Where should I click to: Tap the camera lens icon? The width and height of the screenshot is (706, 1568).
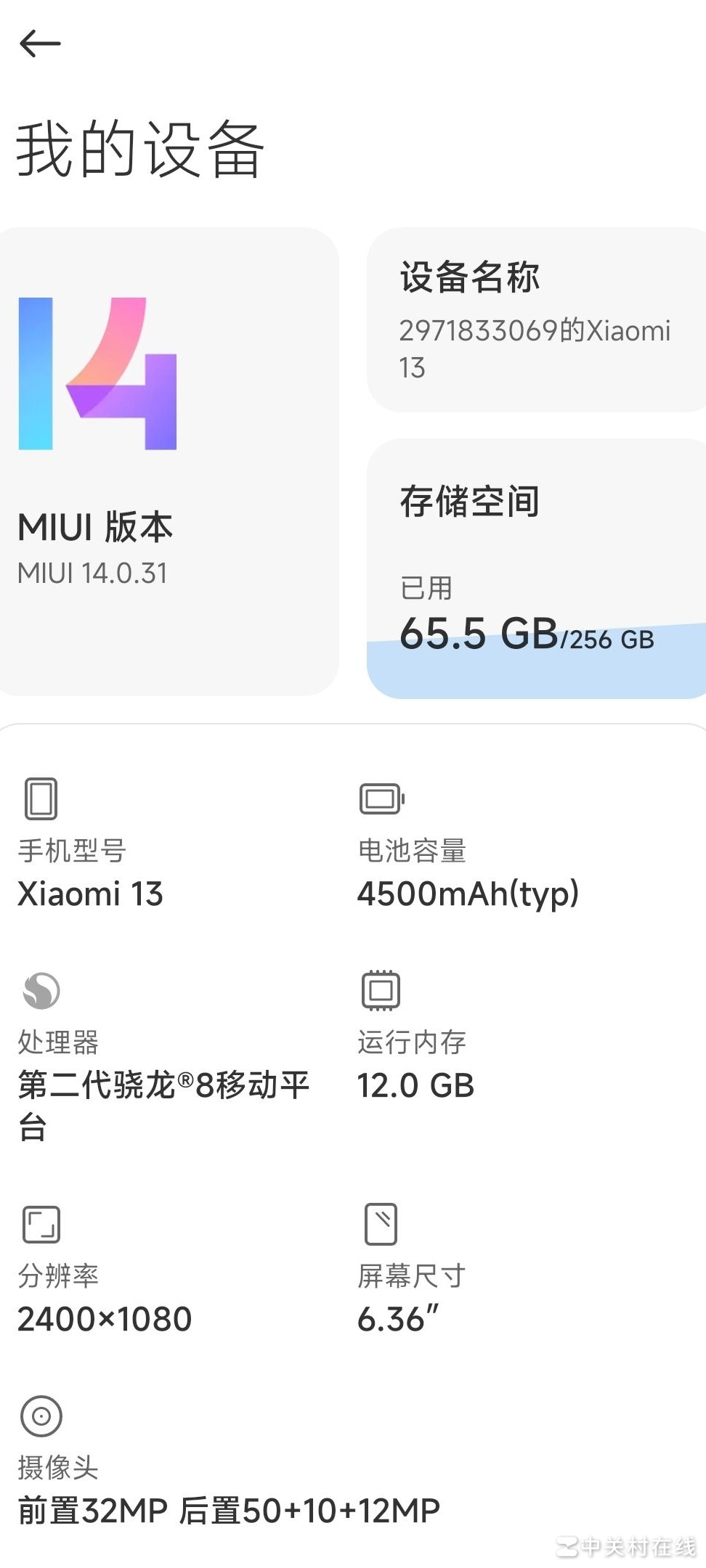(x=41, y=1416)
